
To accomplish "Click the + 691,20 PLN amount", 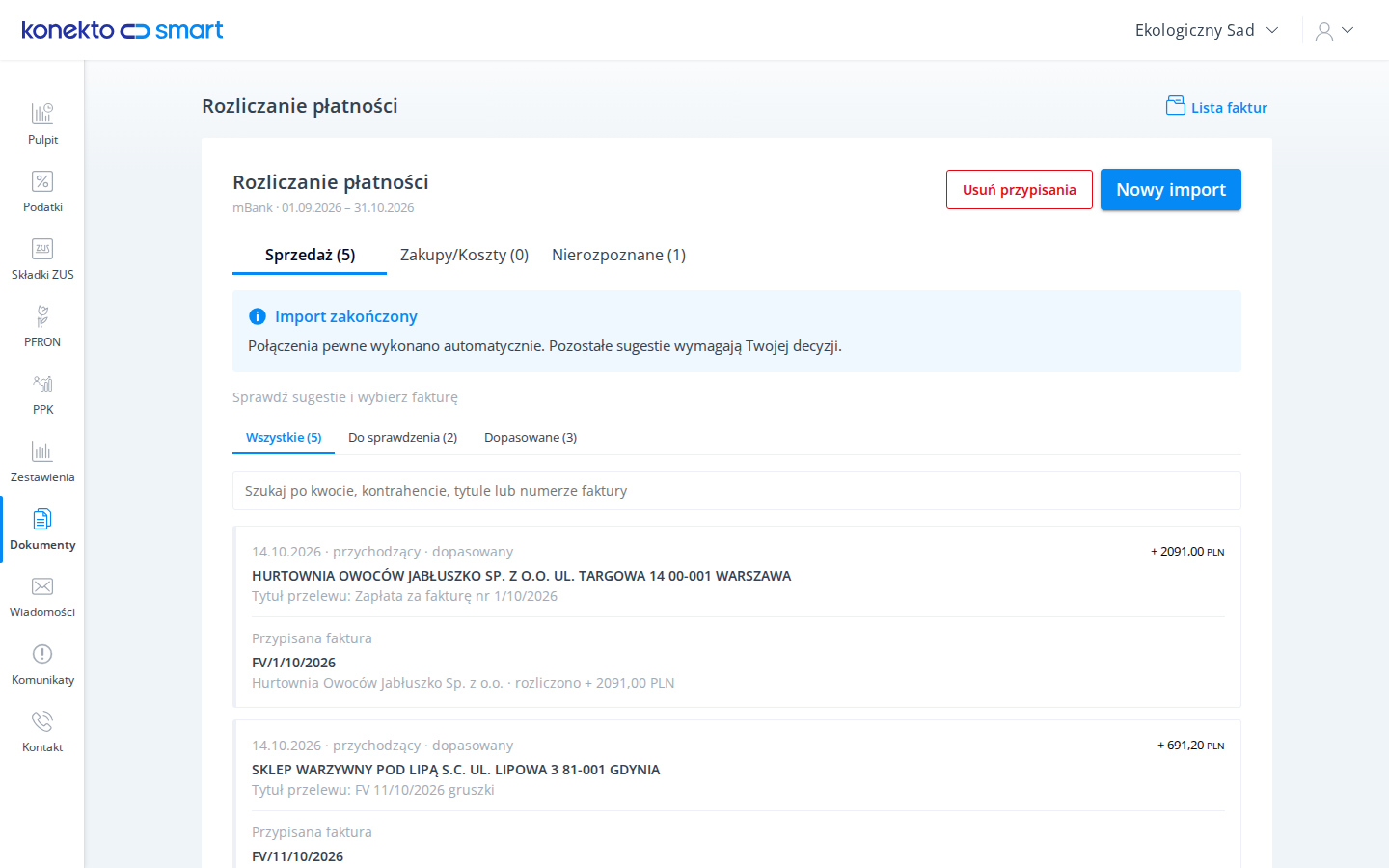I will [x=1191, y=746].
